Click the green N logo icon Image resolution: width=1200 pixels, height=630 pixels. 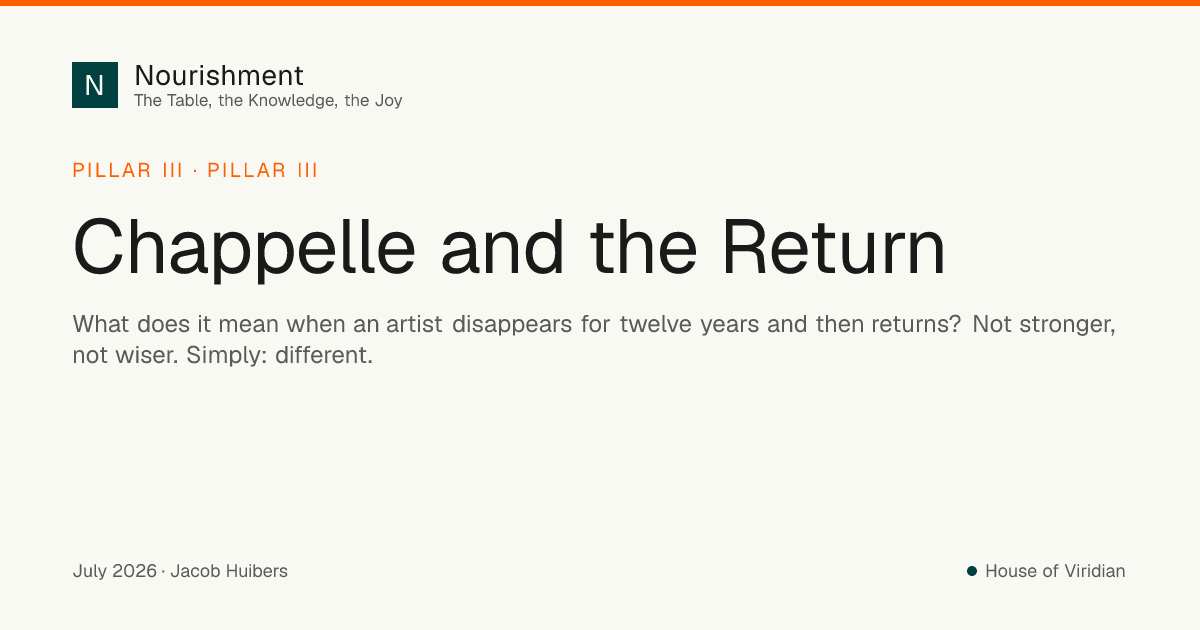coord(95,85)
